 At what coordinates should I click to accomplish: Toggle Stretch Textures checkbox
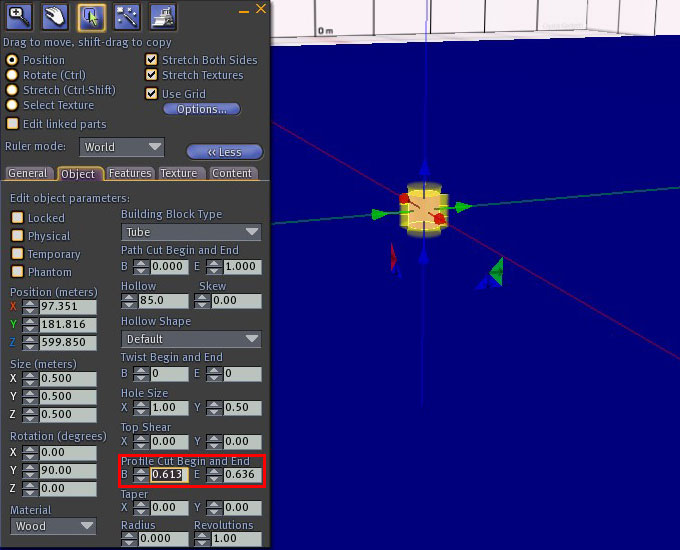coord(151,75)
